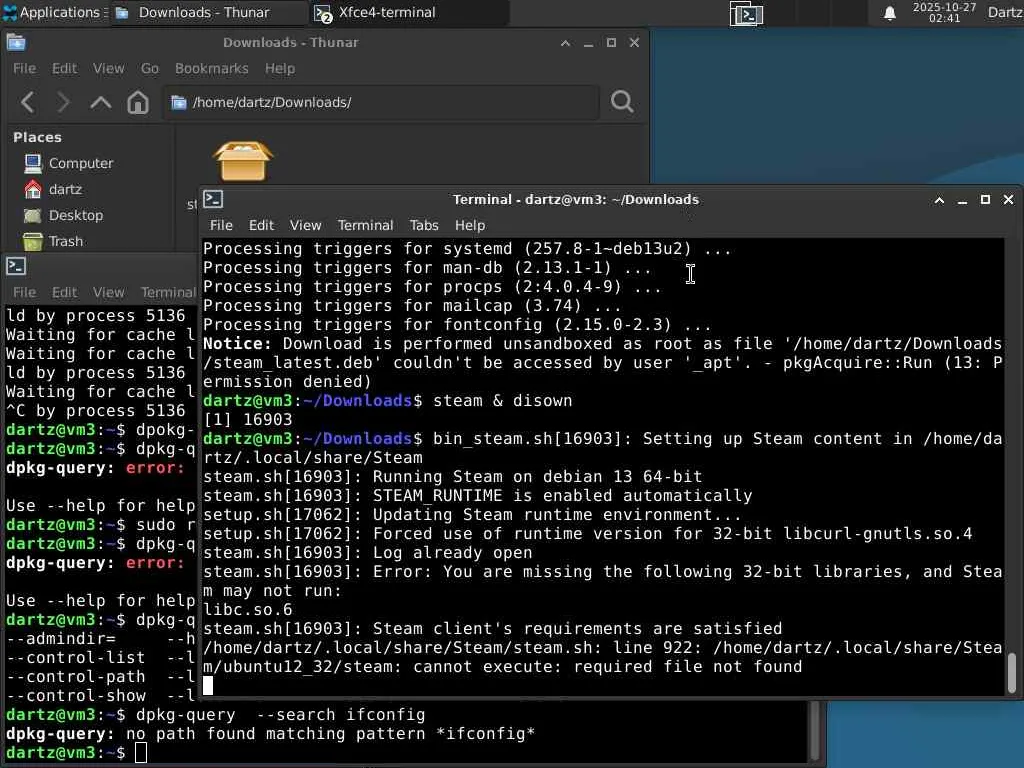The image size is (1024, 768).
Task: Click the 'steam & disown' command text
Action: click(x=503, y=400)
